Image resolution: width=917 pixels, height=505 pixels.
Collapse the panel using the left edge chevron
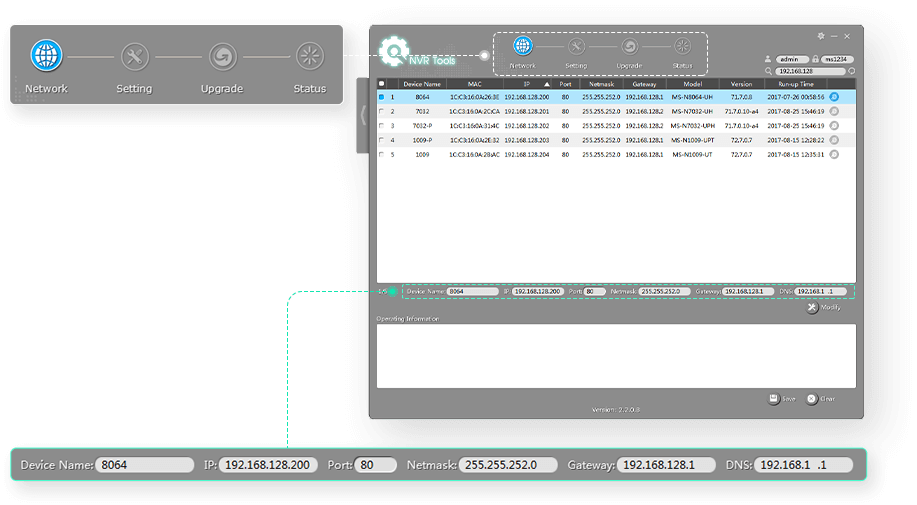pos(362,115)
